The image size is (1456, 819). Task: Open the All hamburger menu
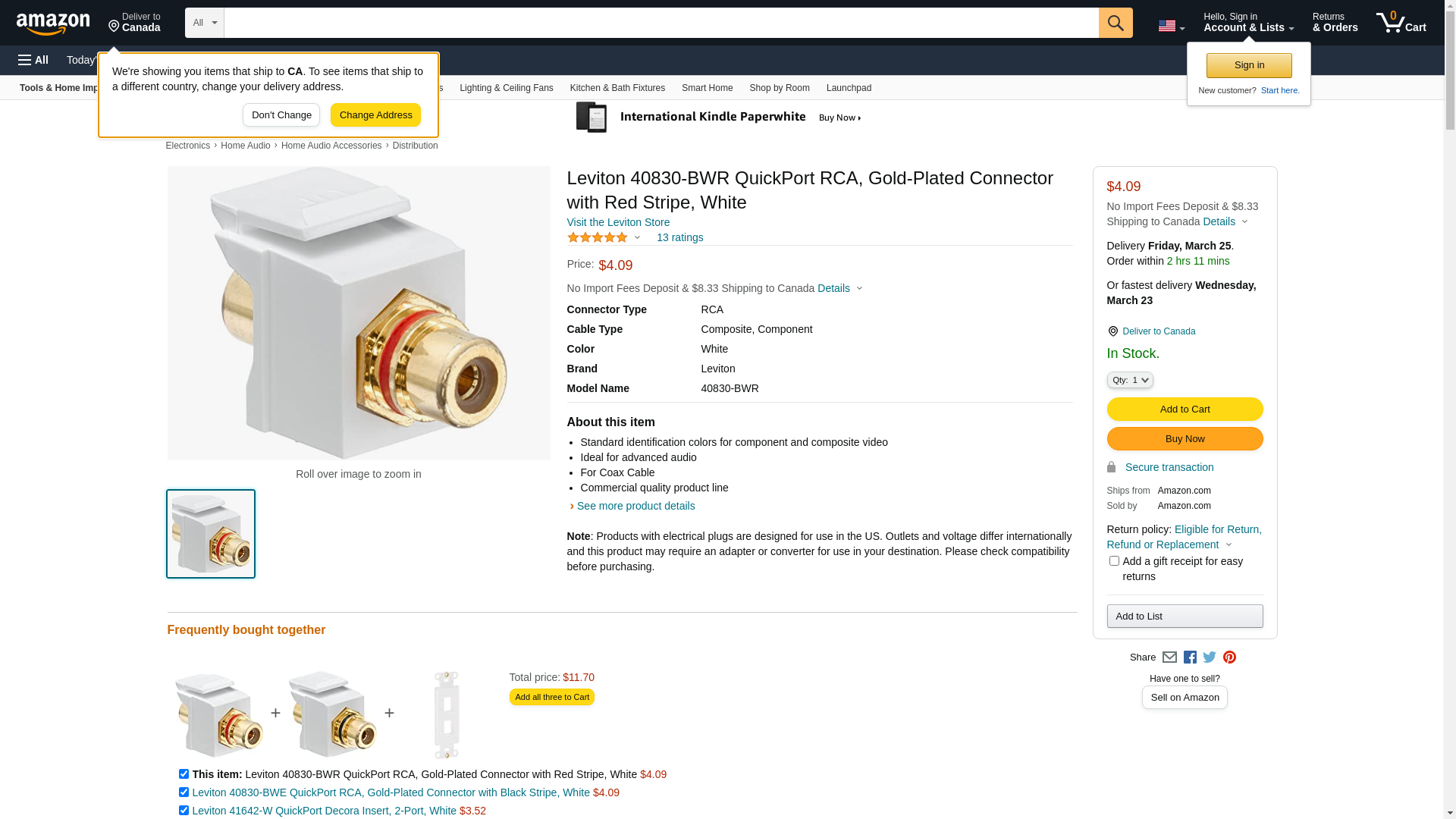33,60
